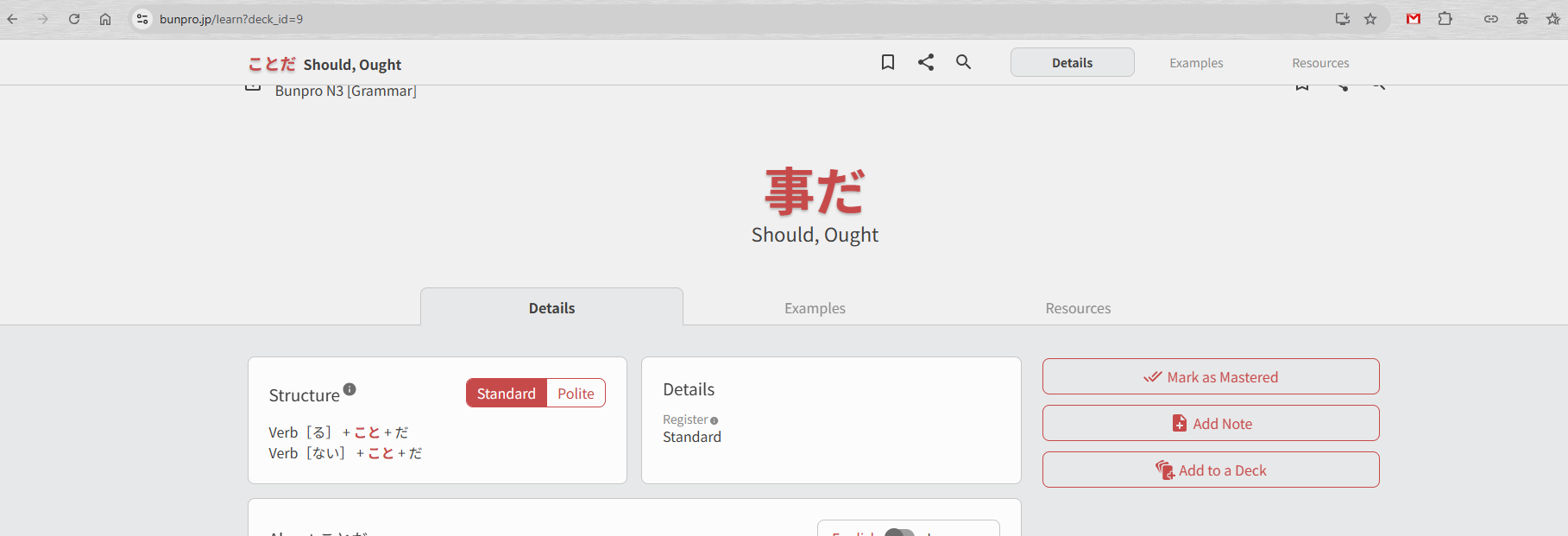Click the bookmark icon in sticky header
1568x536 pixels.
pos(887,62)
